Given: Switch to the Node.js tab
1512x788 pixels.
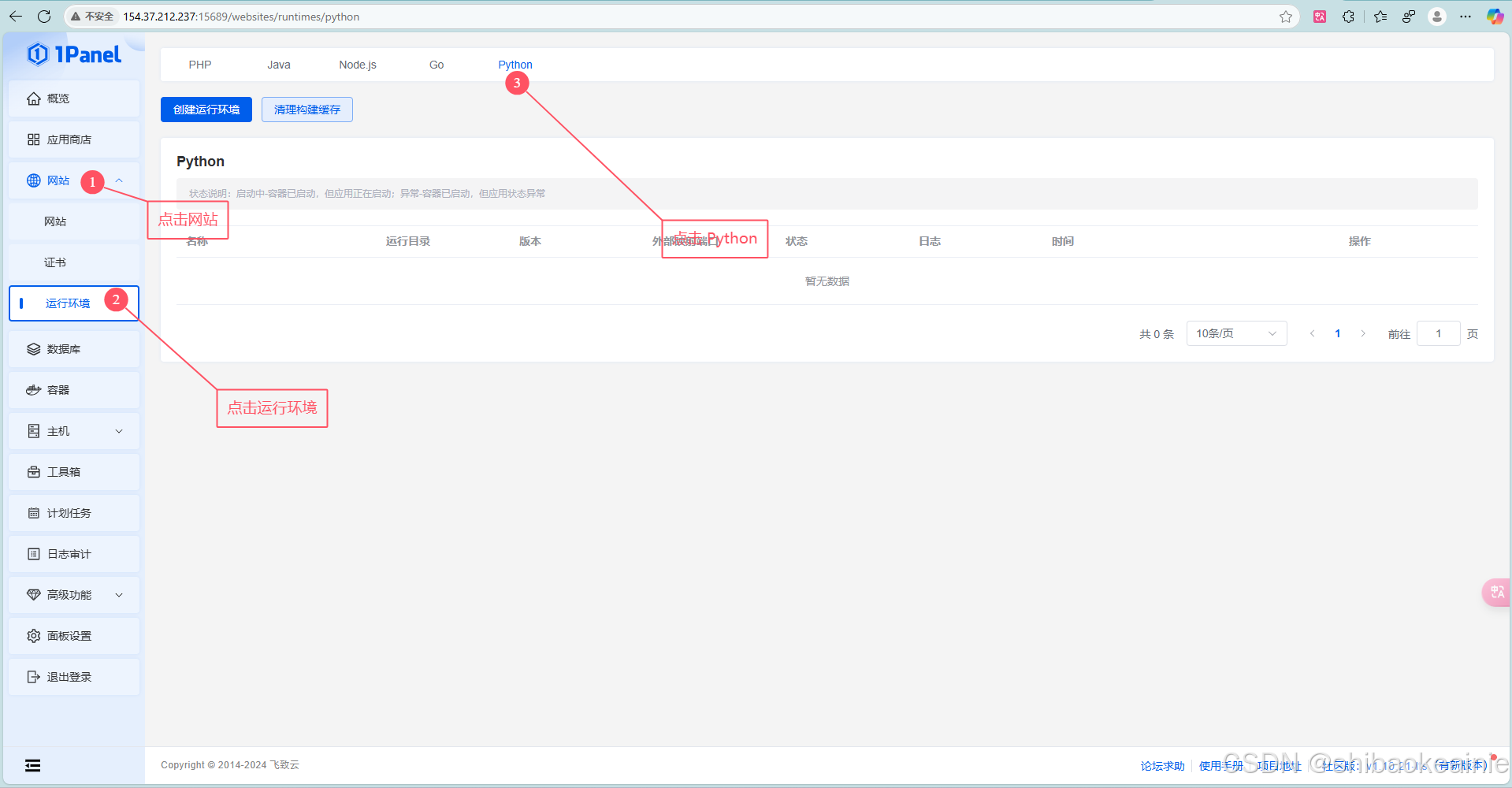Looking at the screenshot, I should [x=358, y=65].
